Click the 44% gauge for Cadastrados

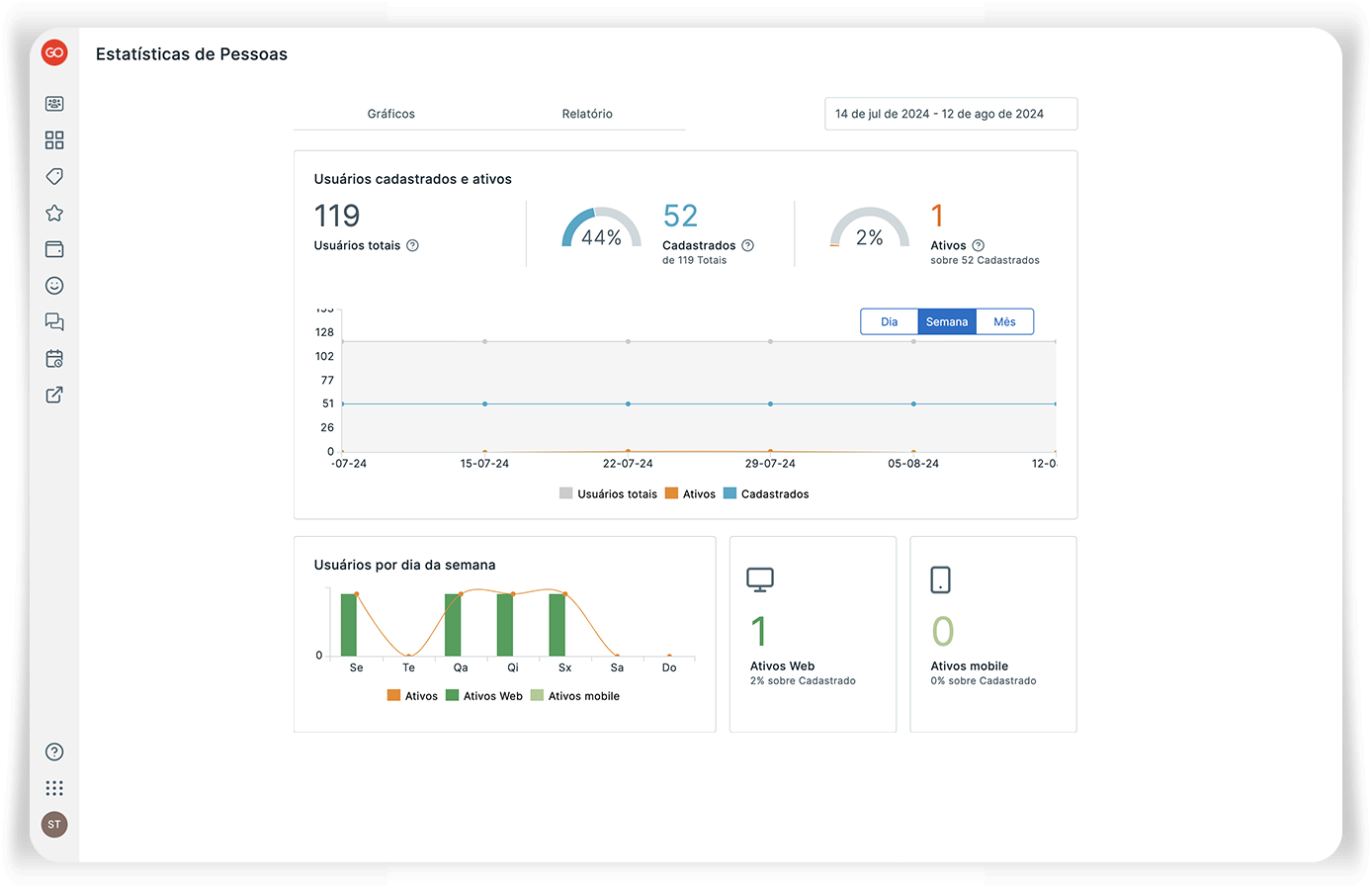[601, 228]
